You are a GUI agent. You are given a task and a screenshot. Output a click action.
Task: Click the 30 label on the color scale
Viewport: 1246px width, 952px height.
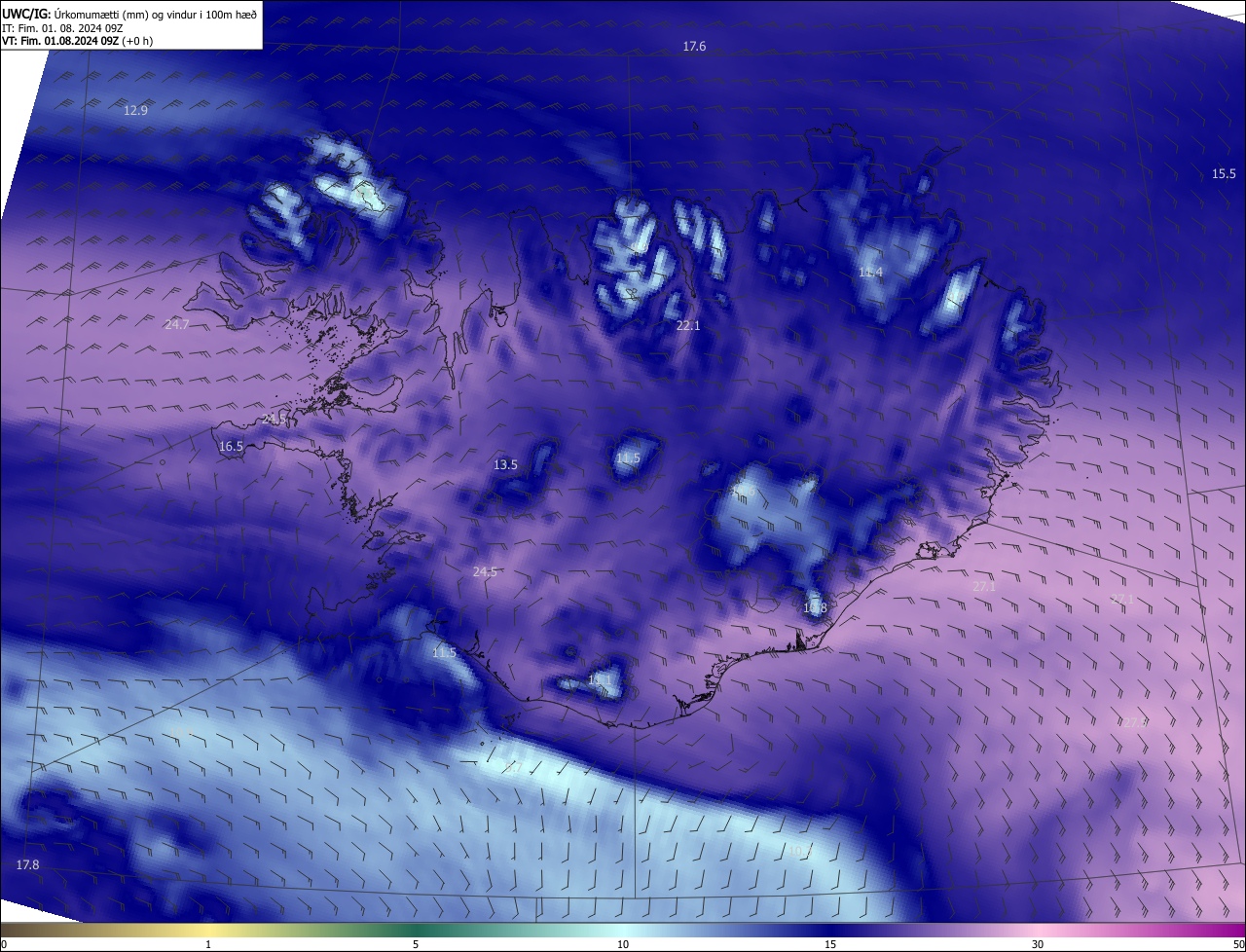tap(1038, 944)
